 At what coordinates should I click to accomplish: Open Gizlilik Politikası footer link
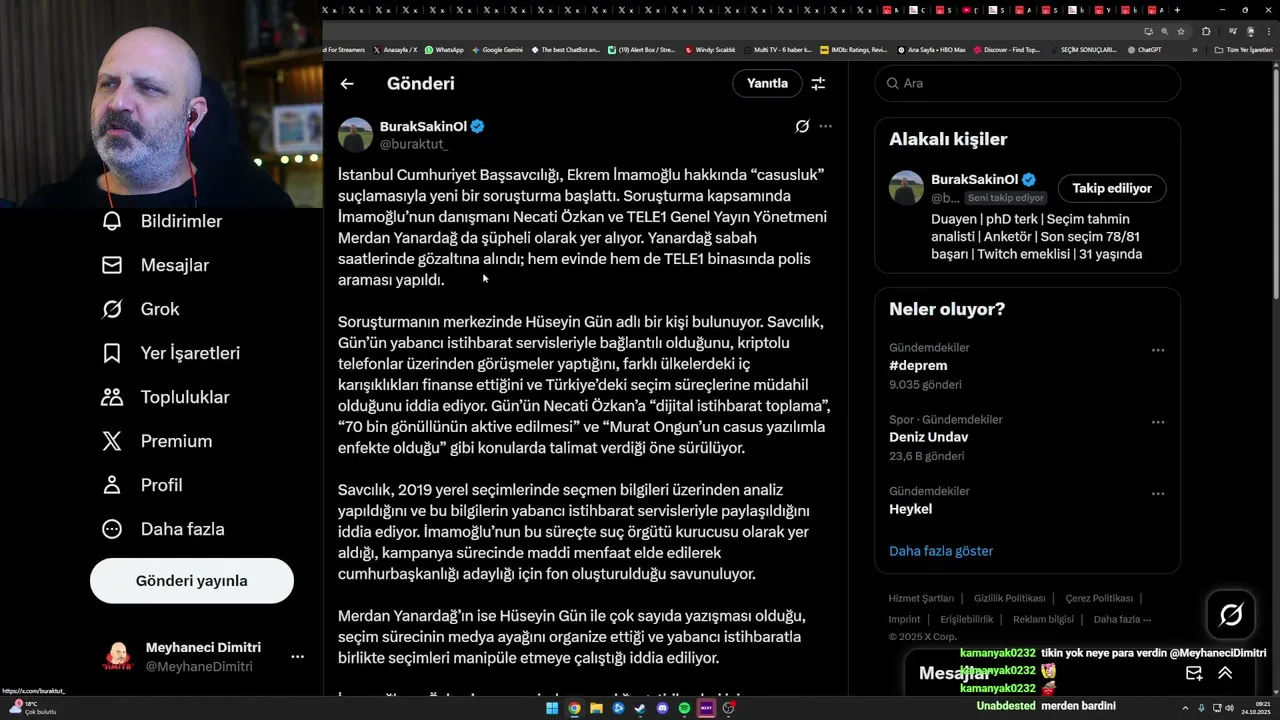coord(1009,599)
